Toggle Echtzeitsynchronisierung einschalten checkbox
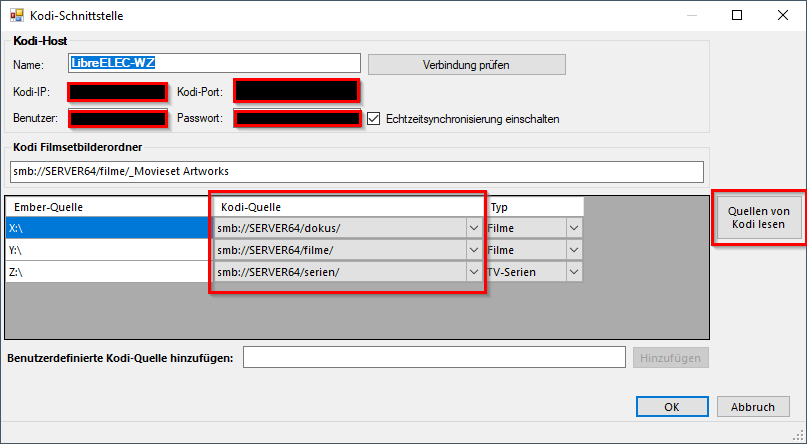The image size is (807, 444). [374, 119]
